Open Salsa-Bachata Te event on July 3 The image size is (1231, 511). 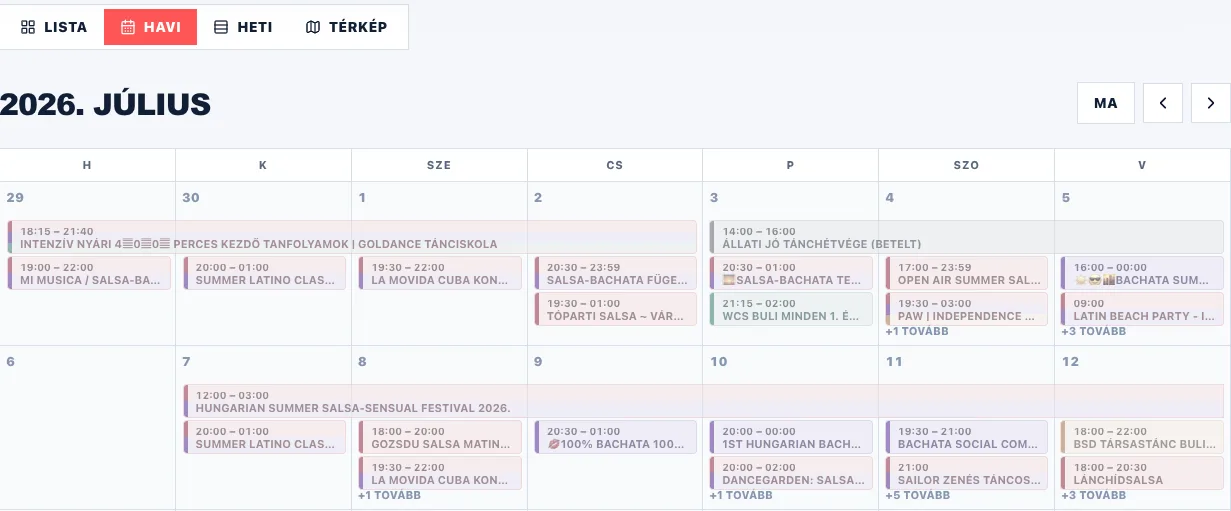[x=791, y=273]
